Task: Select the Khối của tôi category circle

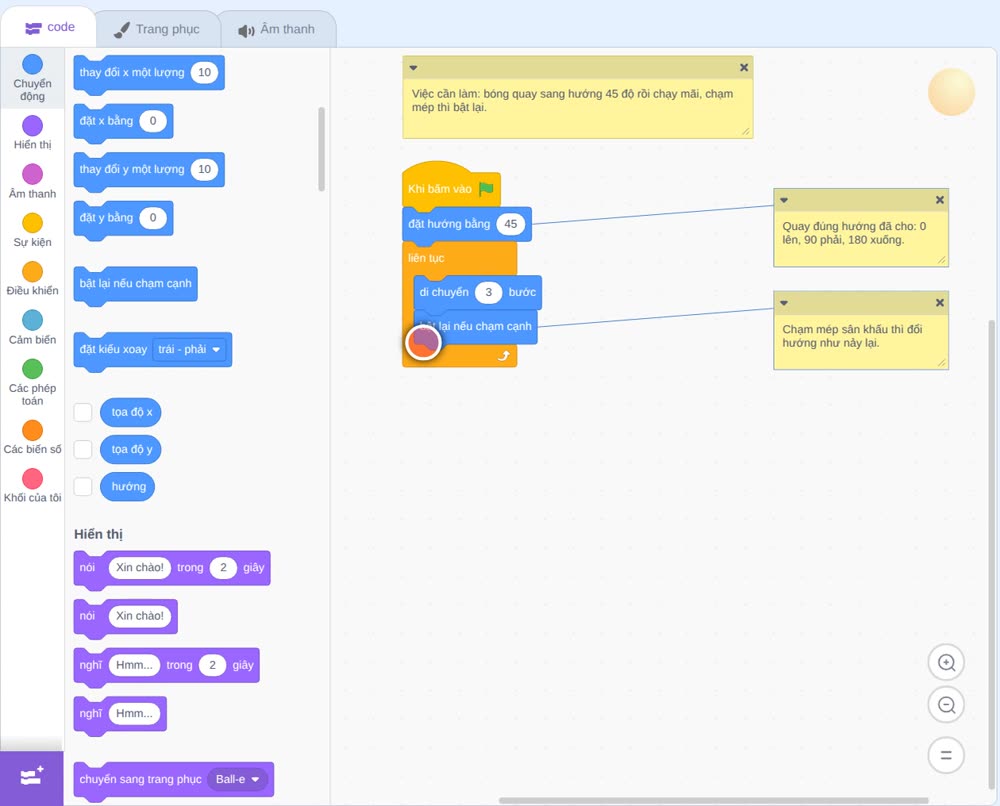Action: (33, 478)
